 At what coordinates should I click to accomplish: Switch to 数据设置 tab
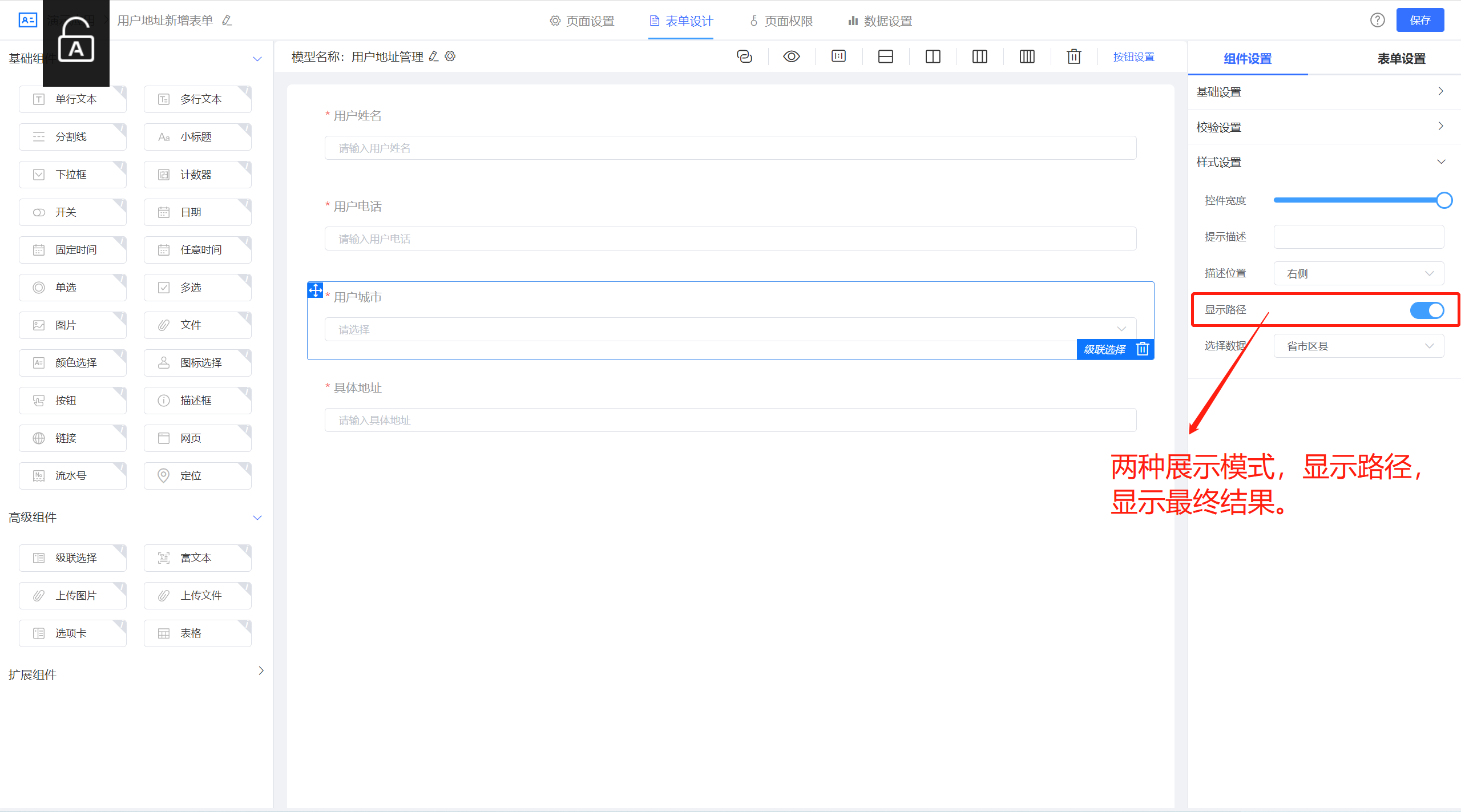[x=880, y=21]
